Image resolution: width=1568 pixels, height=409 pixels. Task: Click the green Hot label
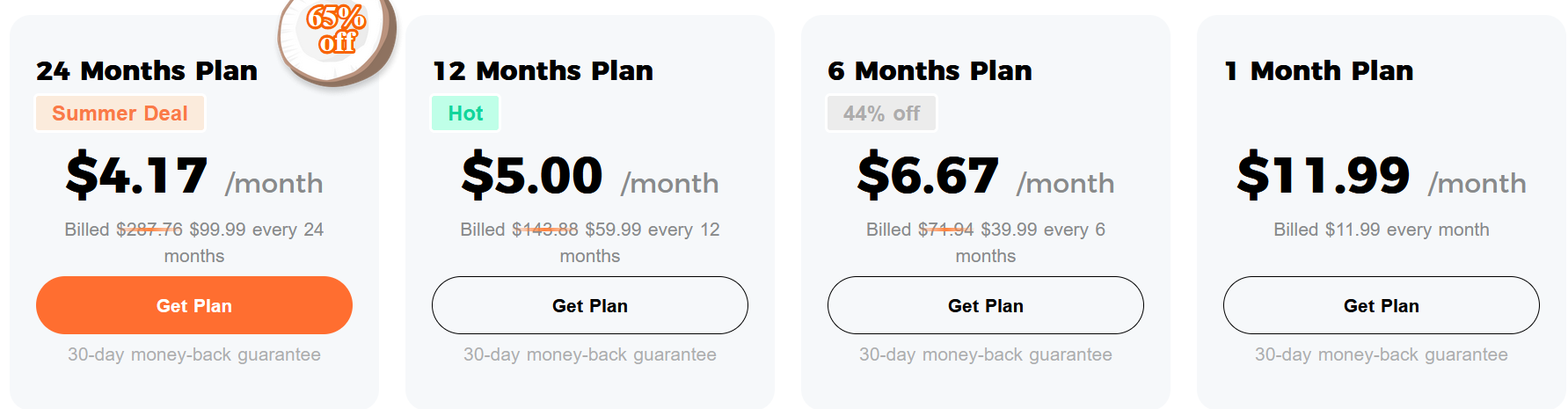[x=465, y=113]
